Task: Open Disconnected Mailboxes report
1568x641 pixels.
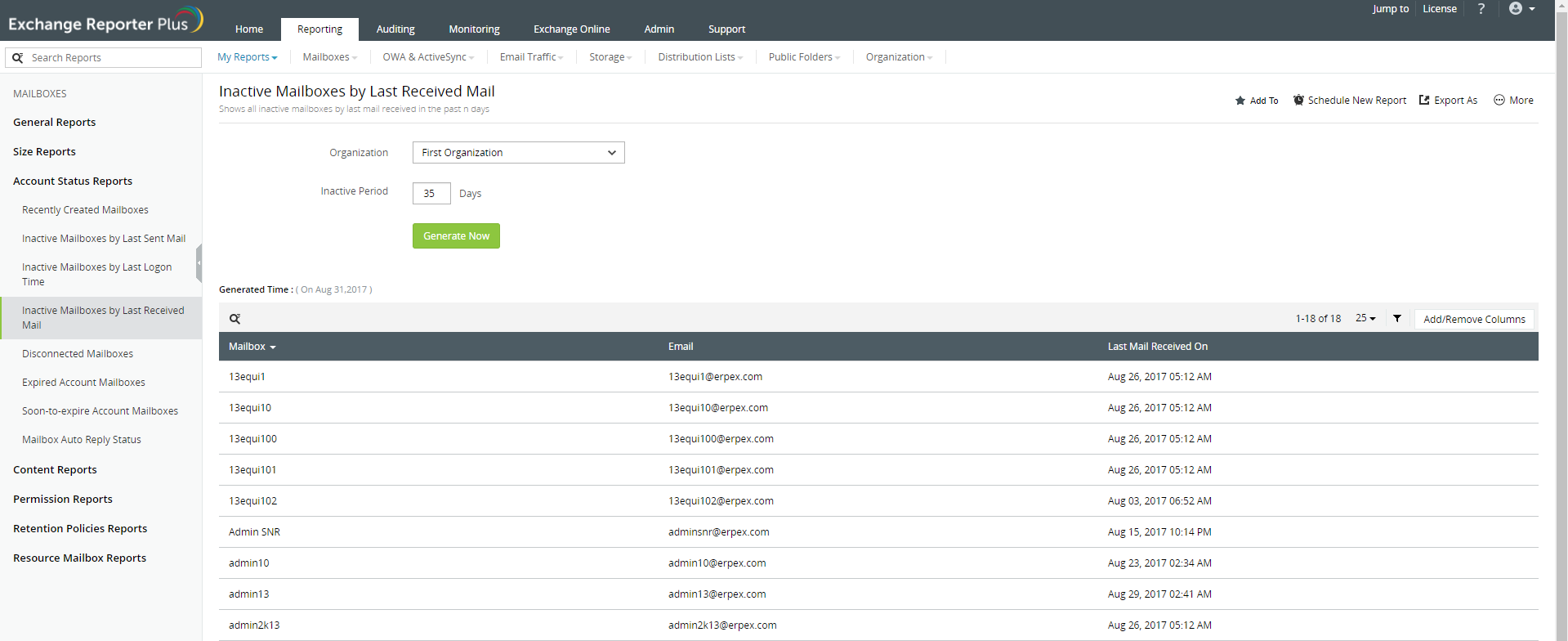Action: click(78, 354)
